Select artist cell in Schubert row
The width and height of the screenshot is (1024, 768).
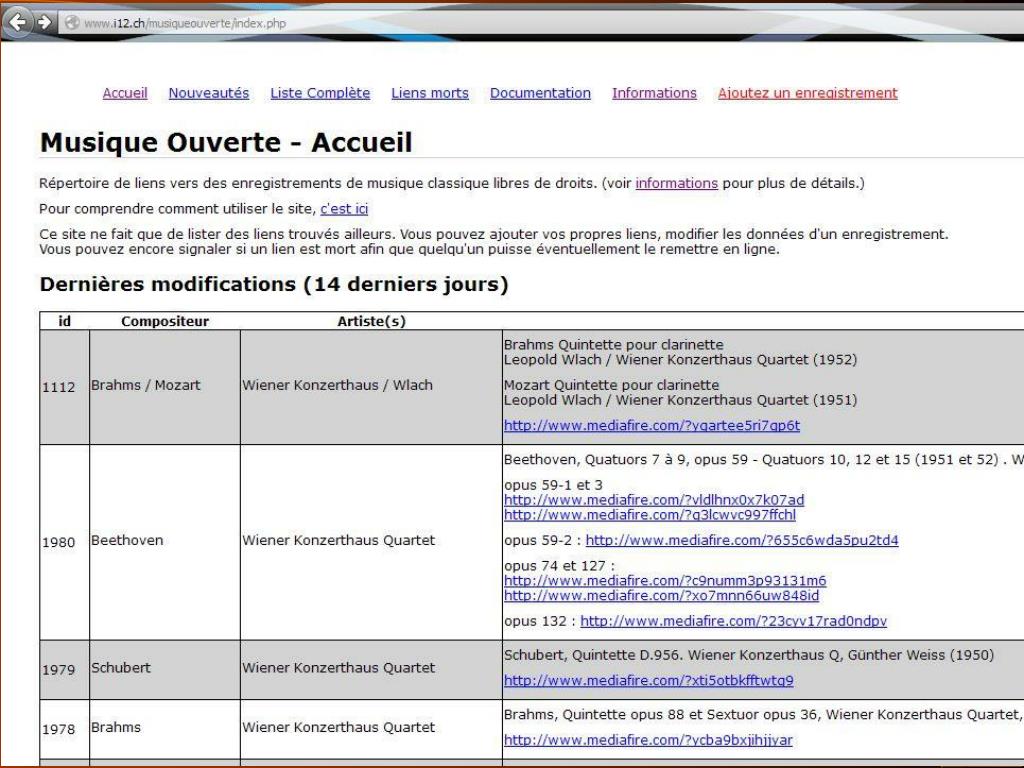click(x=371, y=668)
